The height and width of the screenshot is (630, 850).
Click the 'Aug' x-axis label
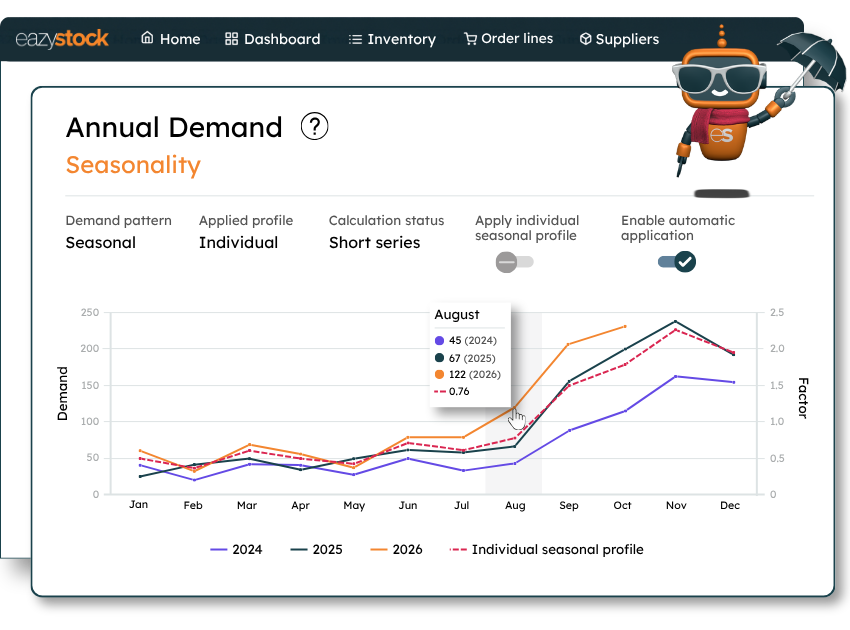point(516,505)
